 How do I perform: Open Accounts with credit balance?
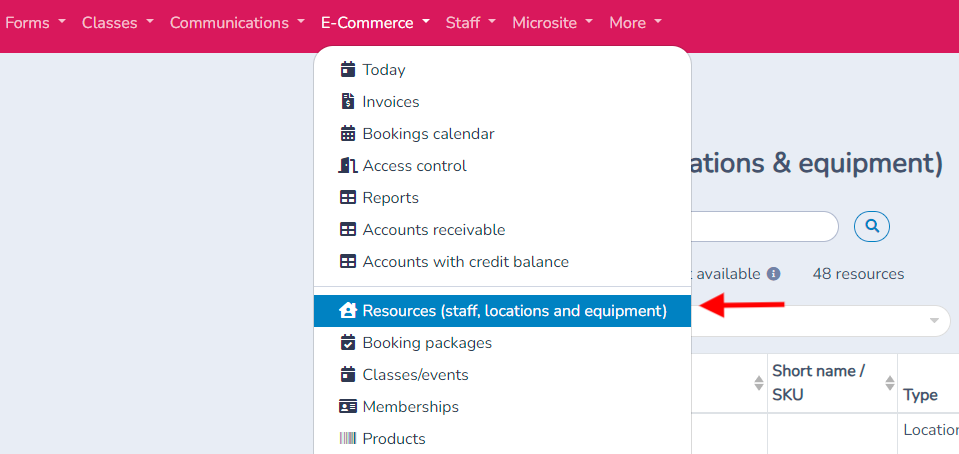(502, 261)
